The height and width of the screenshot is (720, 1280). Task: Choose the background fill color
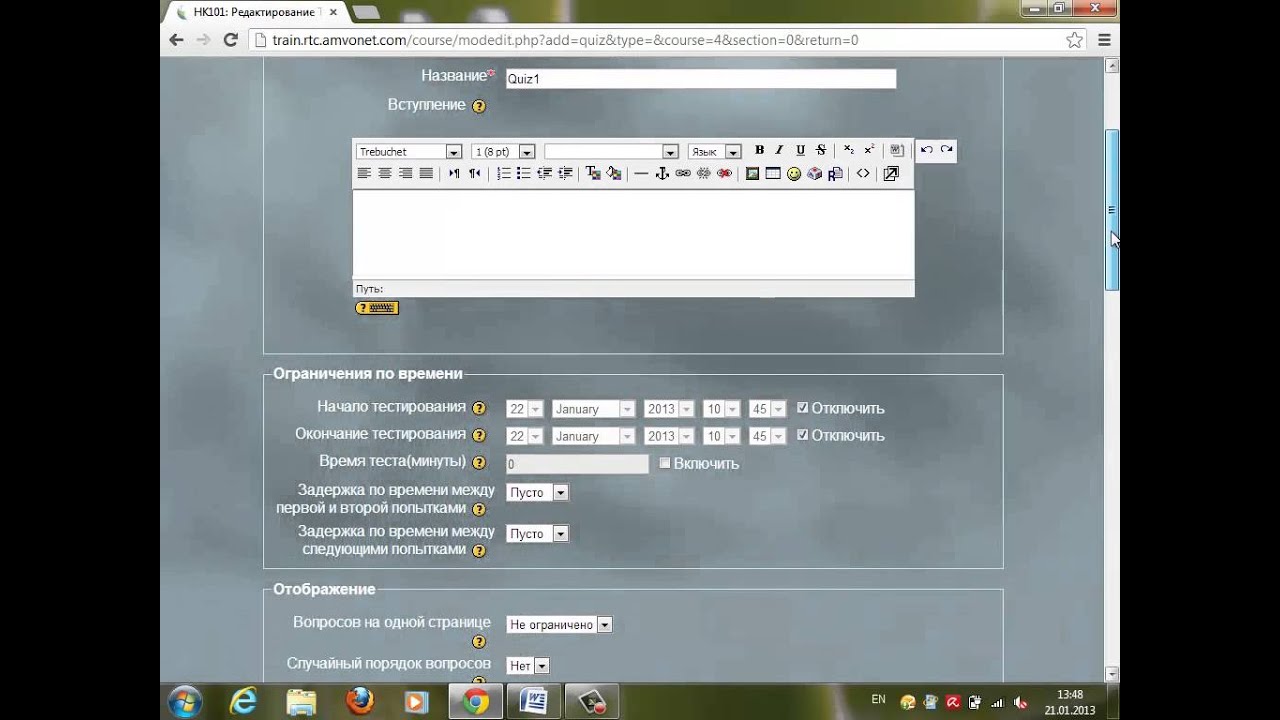click(613, 174)
